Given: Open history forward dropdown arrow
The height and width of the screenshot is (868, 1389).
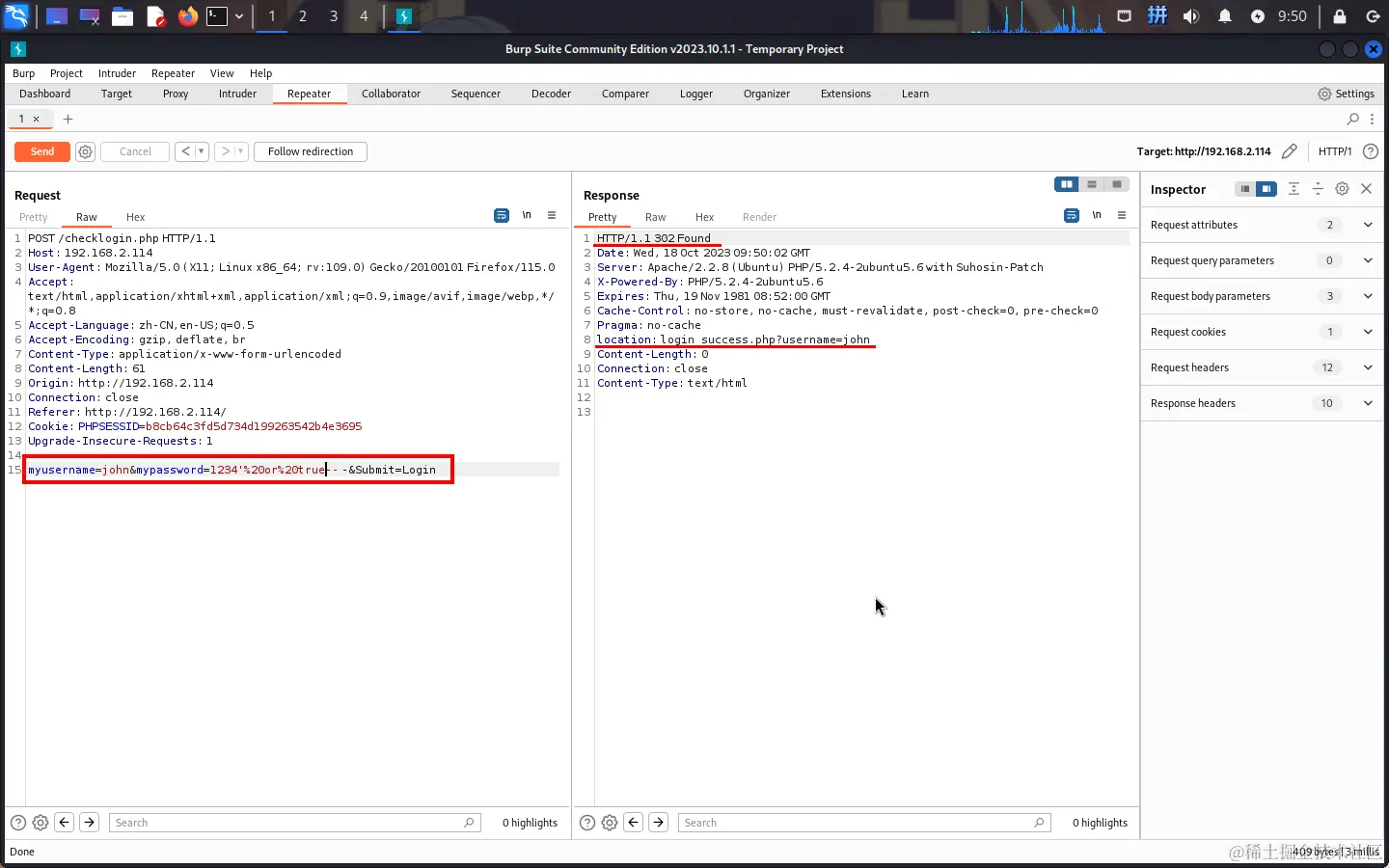Looking at the screenshot, I should (241, 151).
